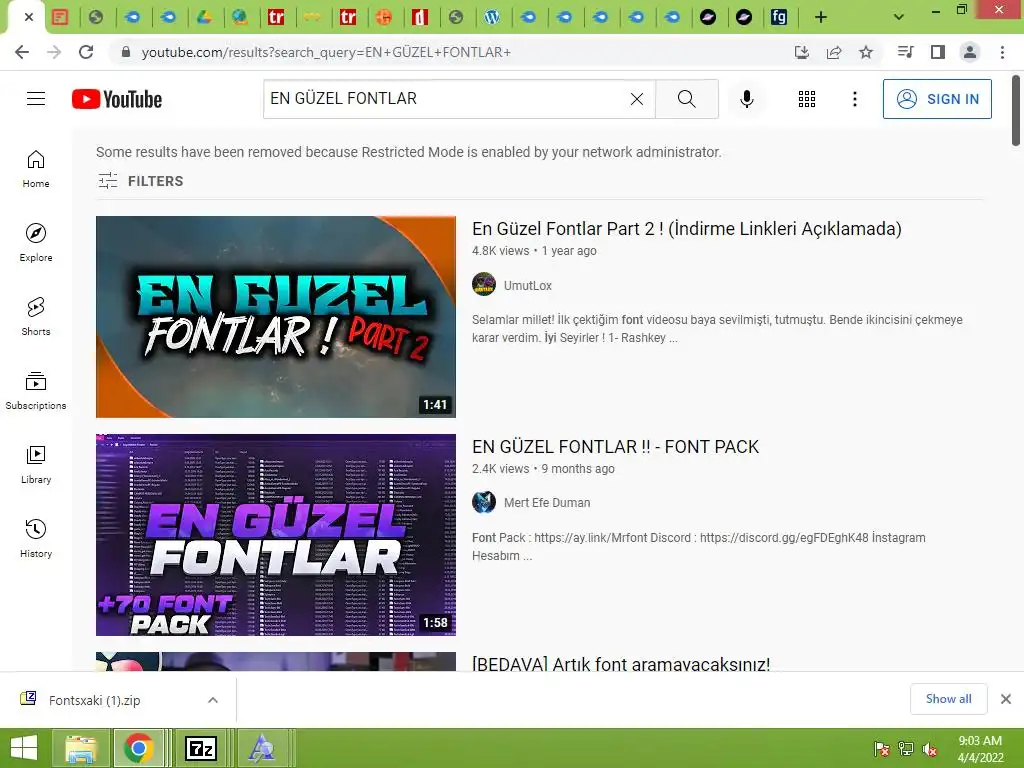The width and height of the screenshot is (1024, 768).
Task: Click the YouTube logo
Action: 117,99
